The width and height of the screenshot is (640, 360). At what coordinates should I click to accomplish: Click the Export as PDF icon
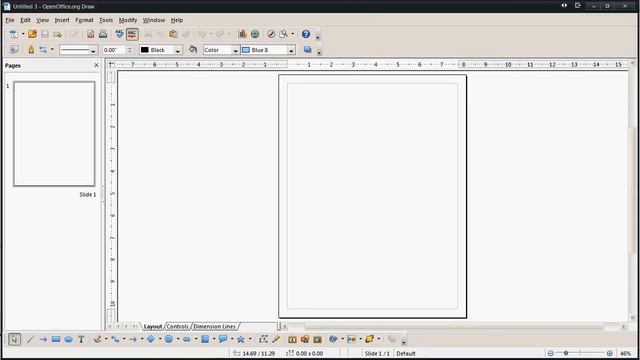click(91, 34)
